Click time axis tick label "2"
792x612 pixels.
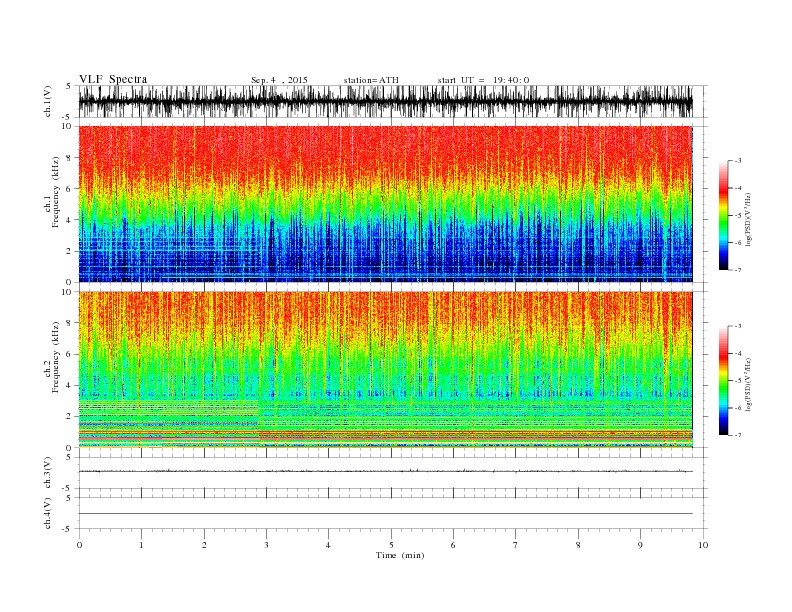coord(204,545)
